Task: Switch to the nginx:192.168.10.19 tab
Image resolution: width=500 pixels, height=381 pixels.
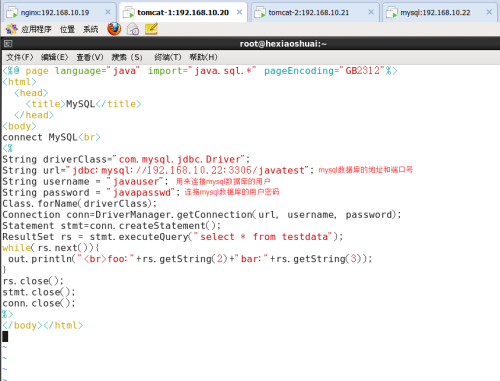Action: pos(59,13)
